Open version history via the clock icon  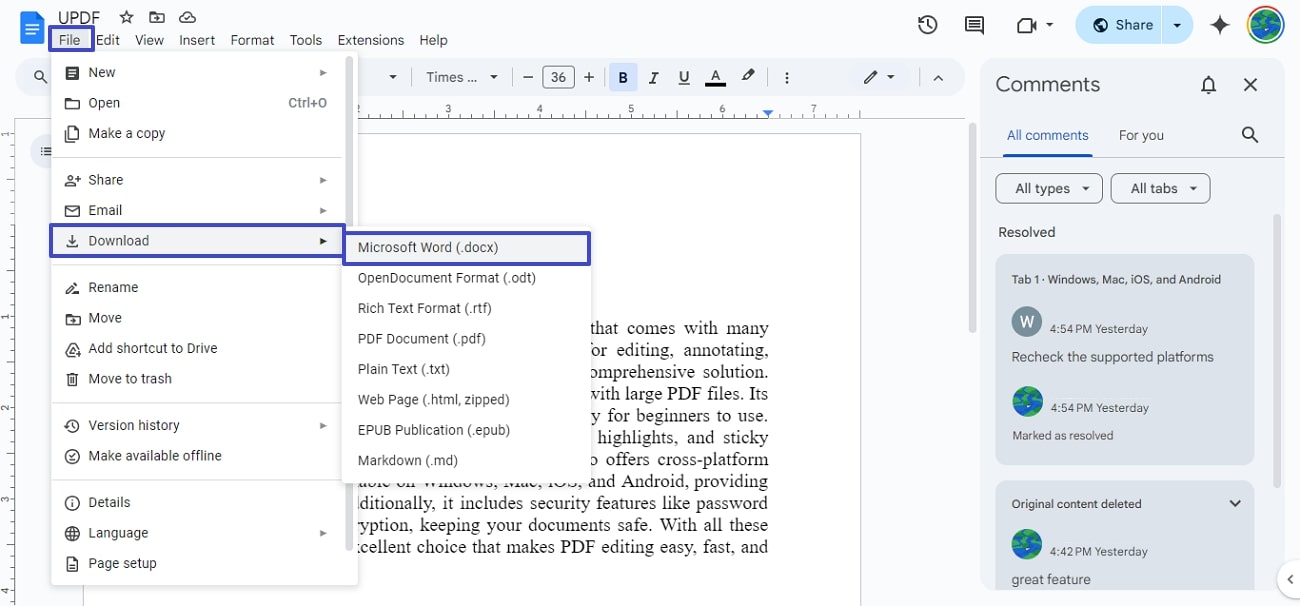(x=927, y=25)
